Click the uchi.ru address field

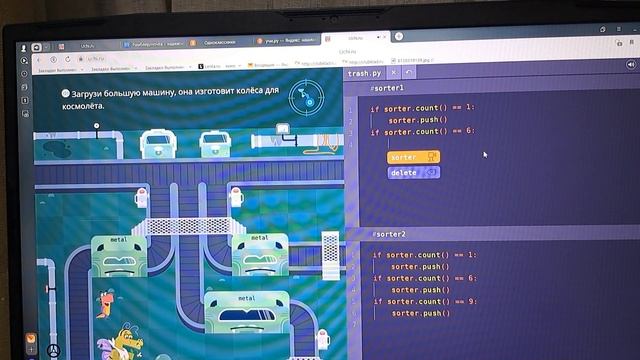[x=96, y=58]
